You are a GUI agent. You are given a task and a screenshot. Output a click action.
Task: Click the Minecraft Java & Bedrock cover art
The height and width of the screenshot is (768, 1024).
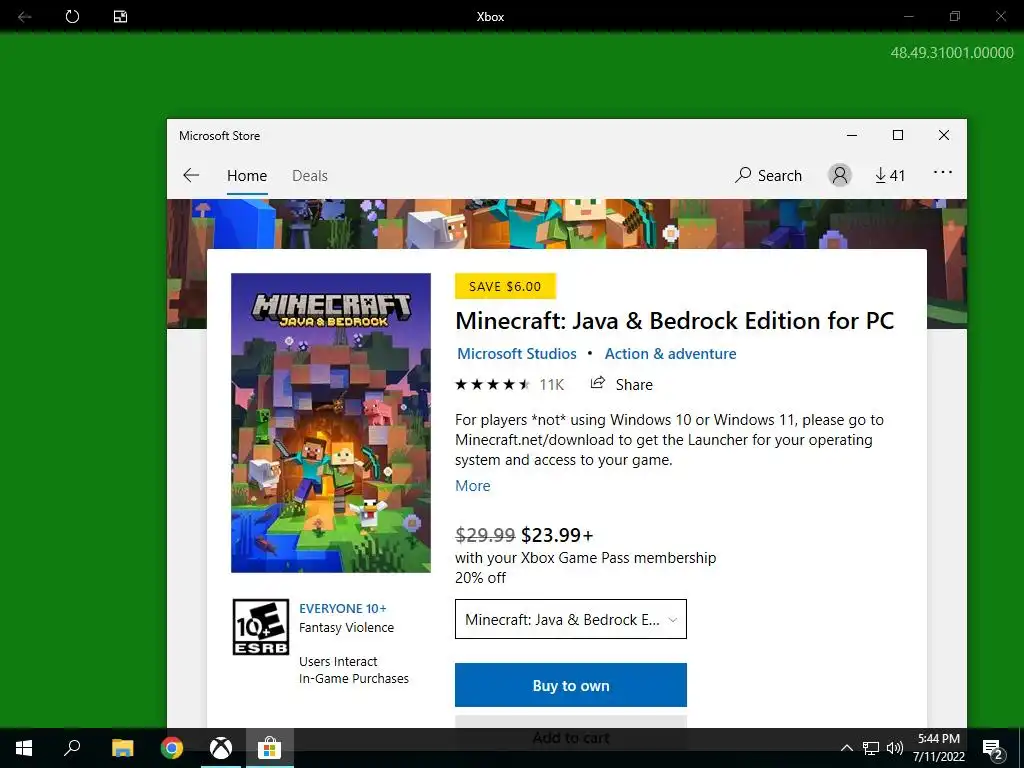331,423
